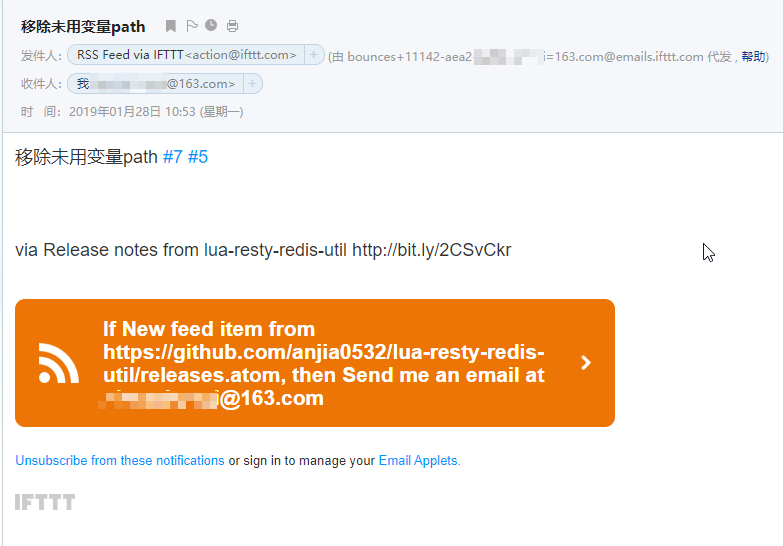Screen dimensions: 783x546
Task: Print the email using the printer icon
Action: pyautogui.click(x=232, y=26)
